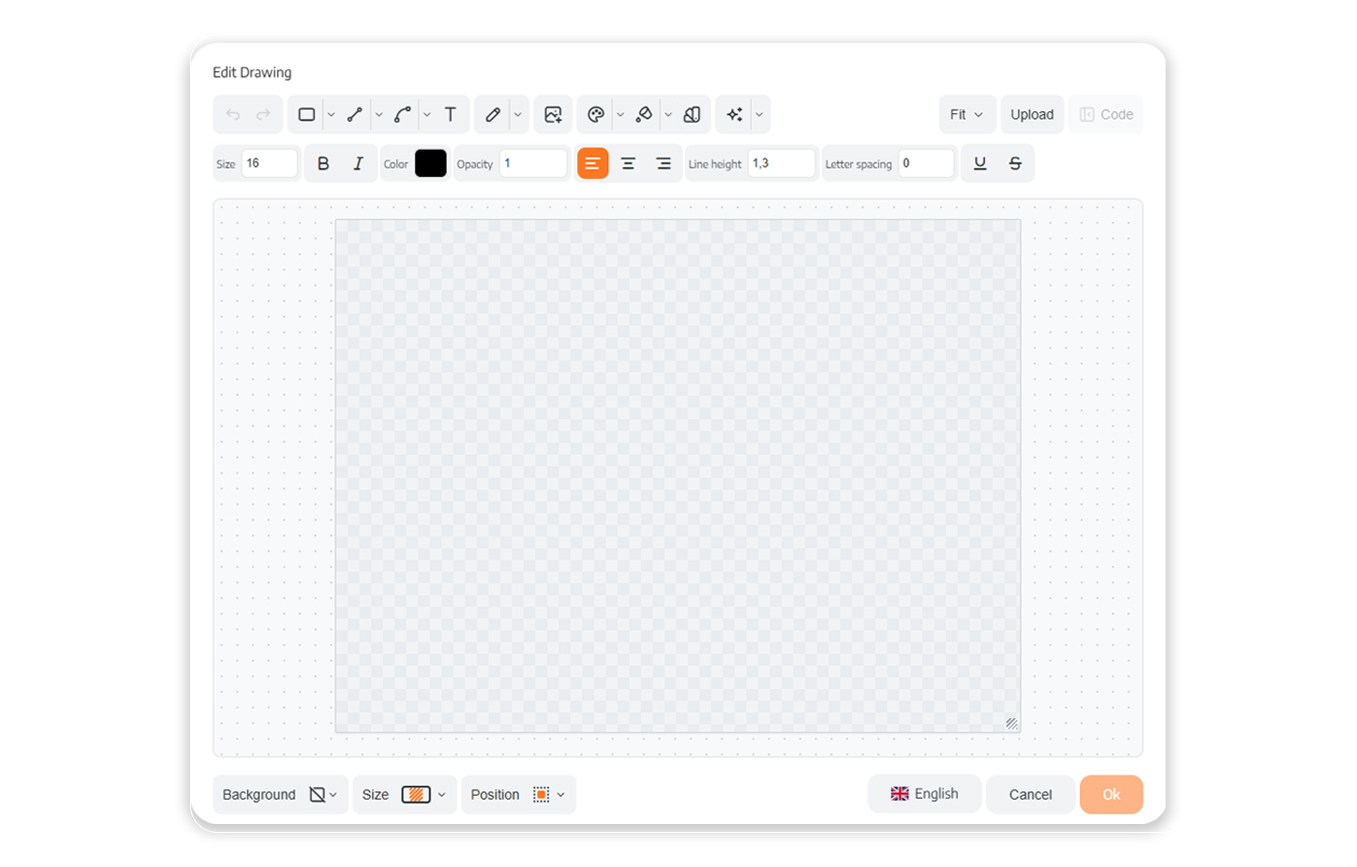This screenshot has width=1357, height=867.
Task: Open the Background dropdown
Action: [x=280, y=795]
